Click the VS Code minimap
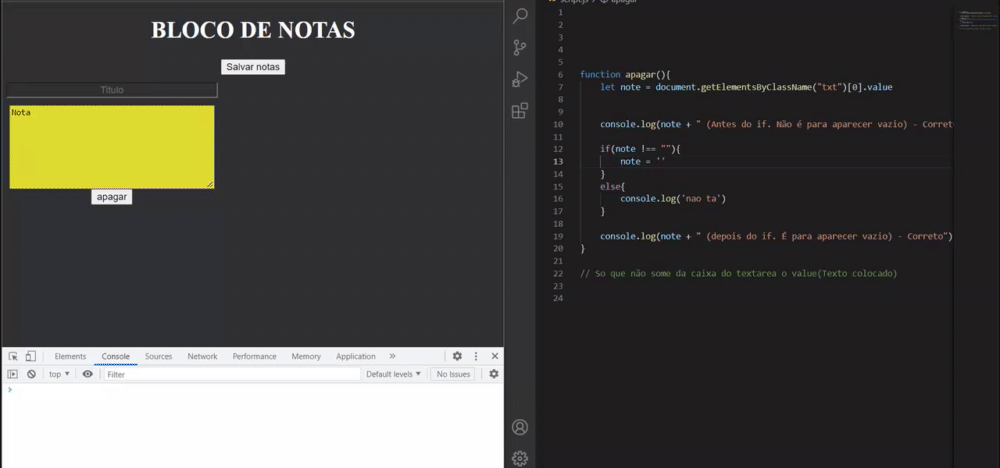The image size is (1000, 468). click(976, 20)
